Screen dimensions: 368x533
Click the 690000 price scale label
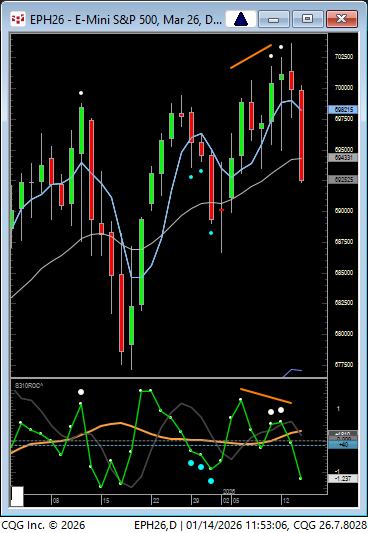344,211
